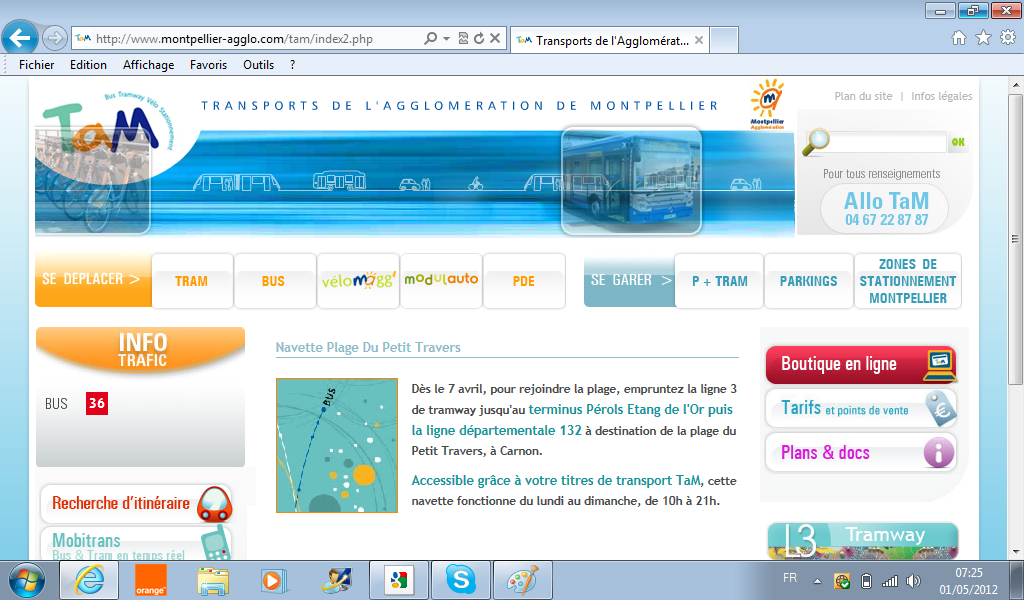
Task: Show hidden system tray icons
Action: tap(817, 581)
